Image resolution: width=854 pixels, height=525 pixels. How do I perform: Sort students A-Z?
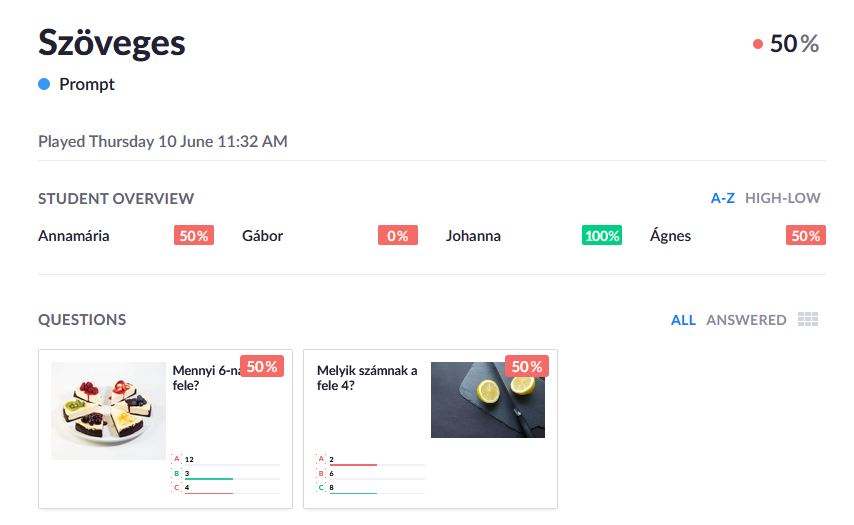click(x=723, y=198)
